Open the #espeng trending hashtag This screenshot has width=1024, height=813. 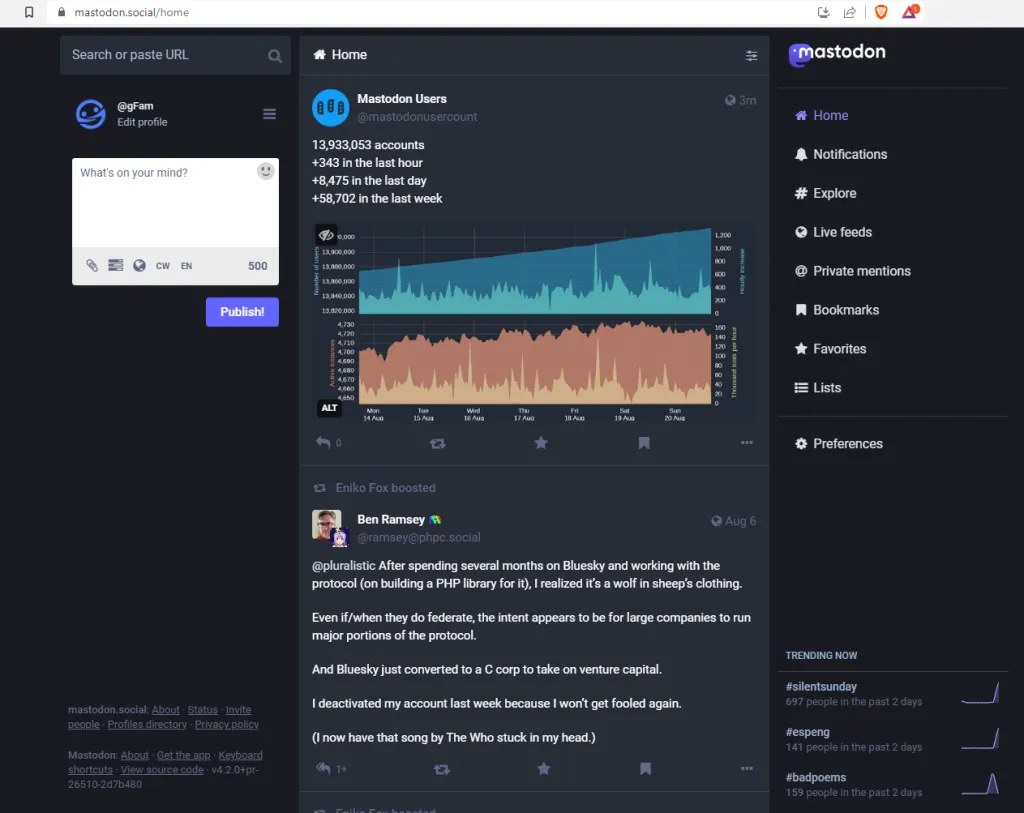807,732
